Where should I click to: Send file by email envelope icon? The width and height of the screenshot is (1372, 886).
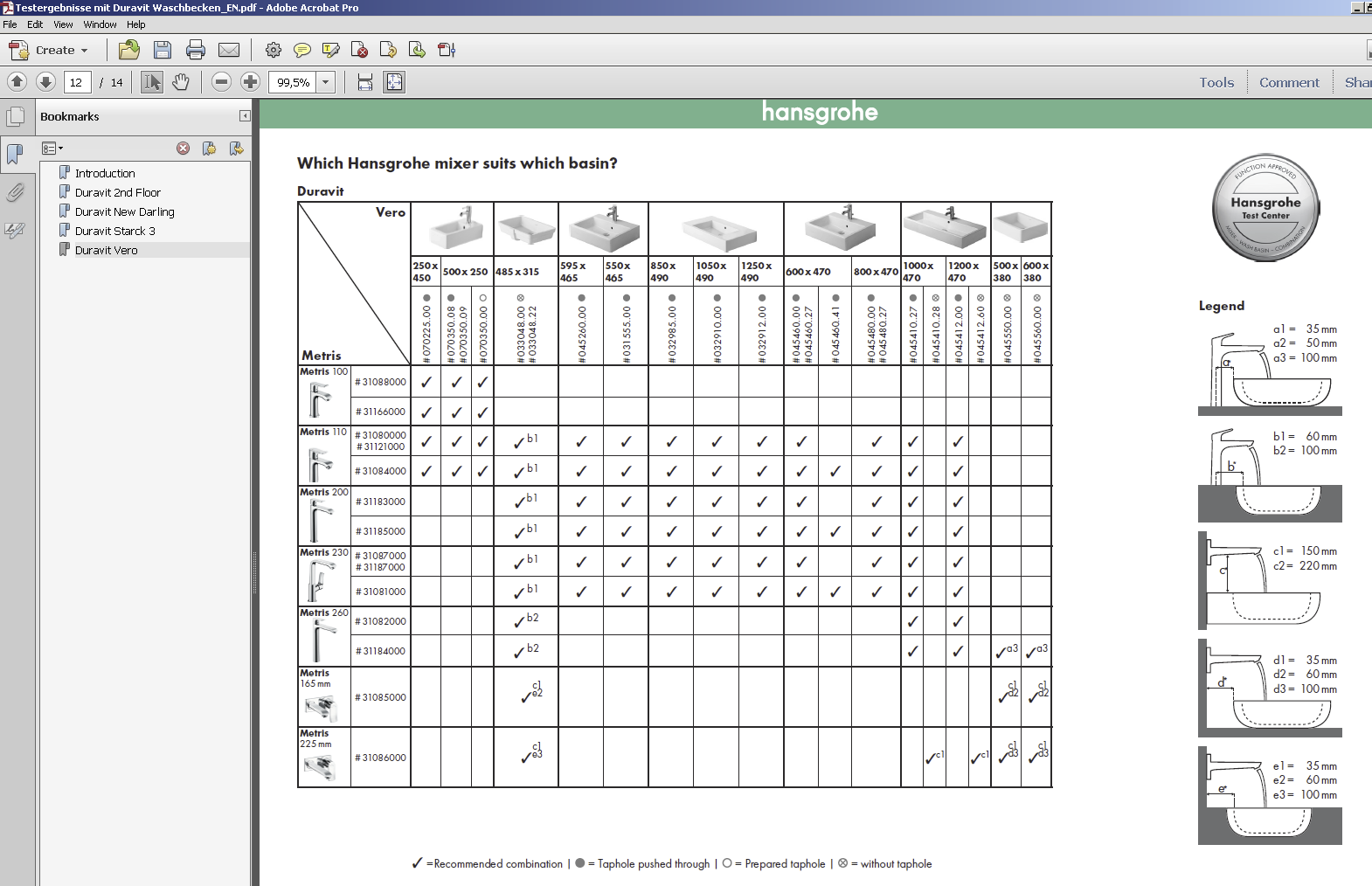click(229, 50)
